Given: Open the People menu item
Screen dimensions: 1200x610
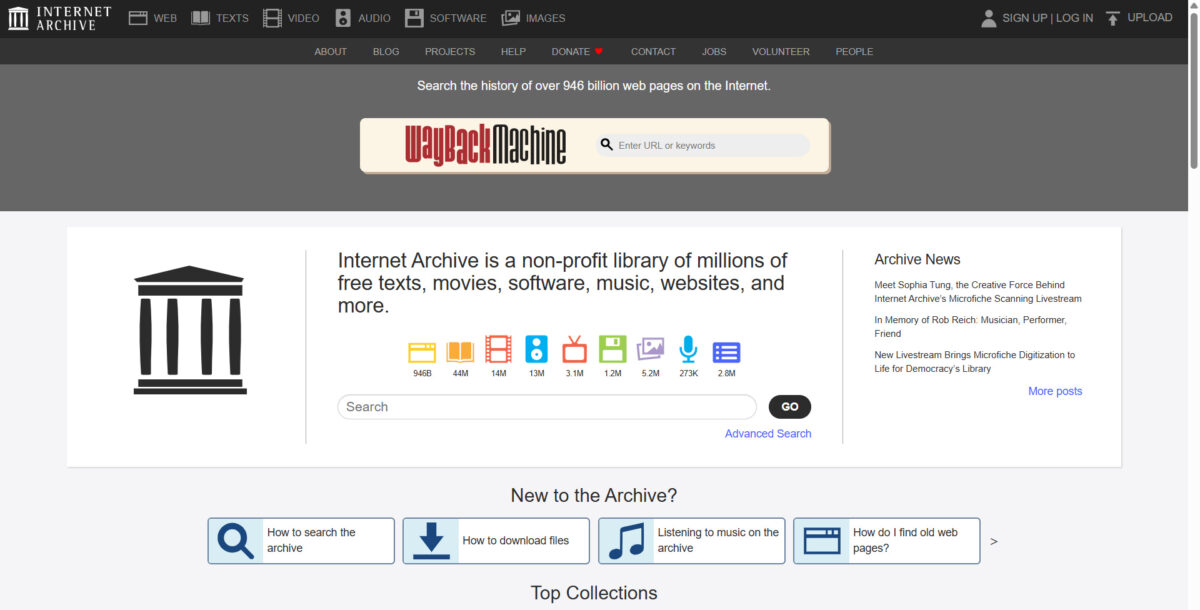Looking at the screenshot, I should click(x=854, y=51).
